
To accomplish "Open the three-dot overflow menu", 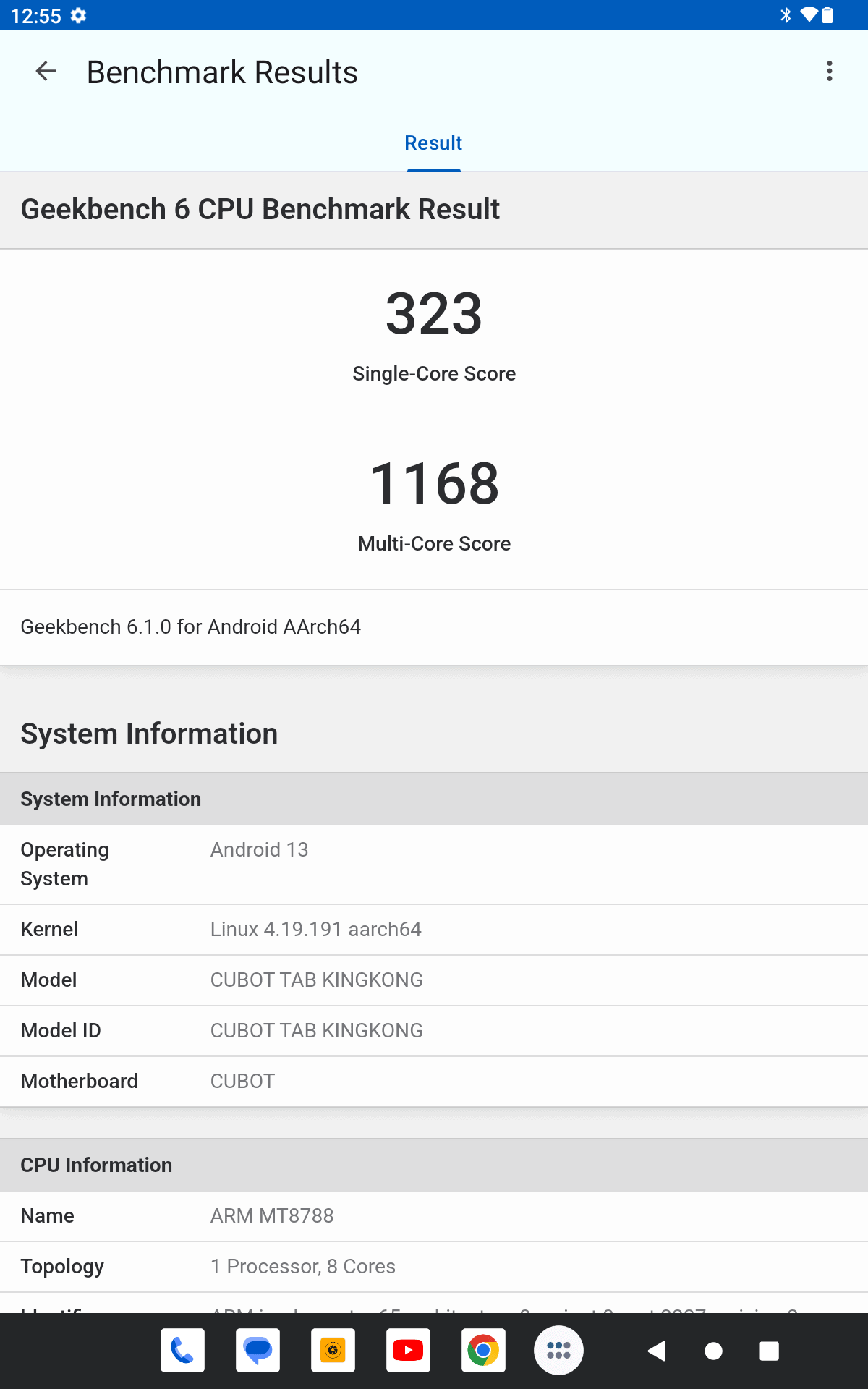I will 830,72.
